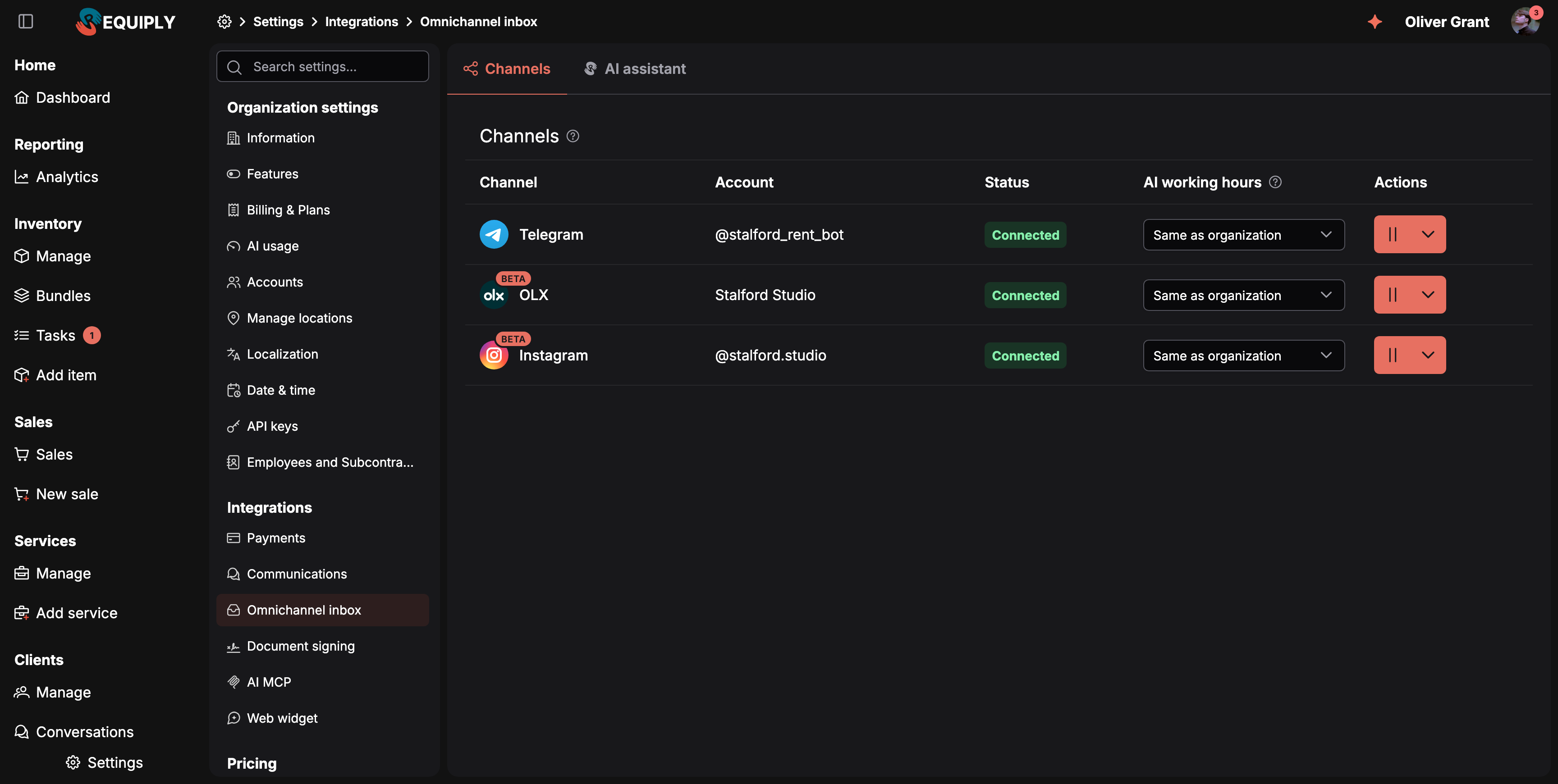Open Telegram AI working hours dropdown
The height and width of the screenshot is (784, 1558).
(x=1243, y=235)
